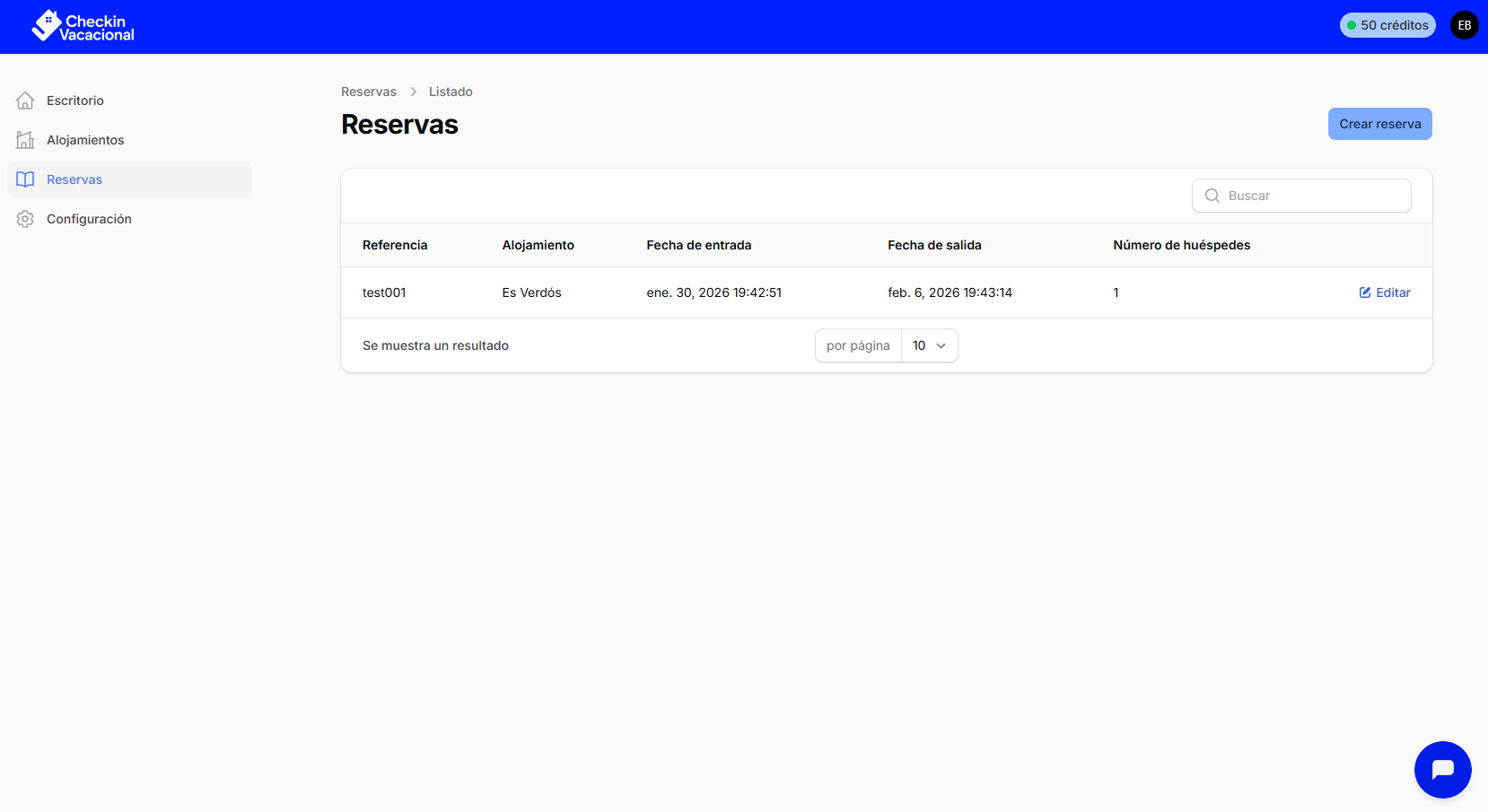Click the test001 reference link
Viewport: 1488px width, 812px height.
[x=383, y=292]
